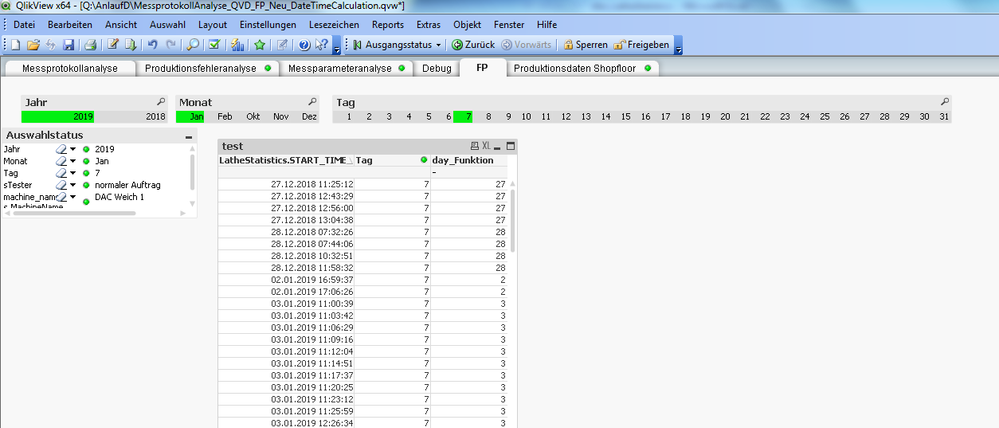999x428 pixels.
Task: Click the Open folder toolbar icon
Action: pyautogui.click(x=33, y=45)
